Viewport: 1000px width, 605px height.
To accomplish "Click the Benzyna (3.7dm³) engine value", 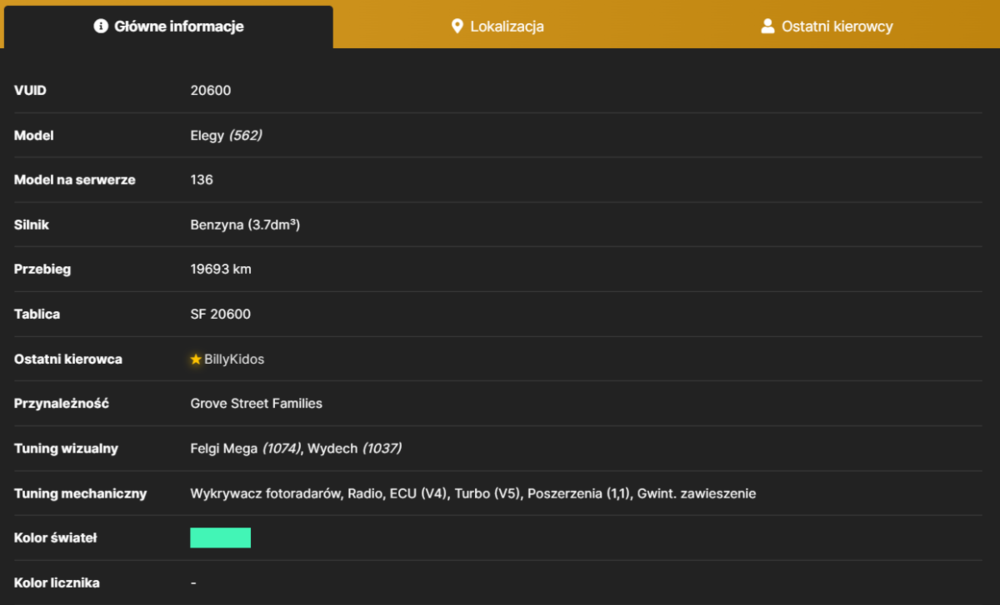I will click(x=245, y=224).
